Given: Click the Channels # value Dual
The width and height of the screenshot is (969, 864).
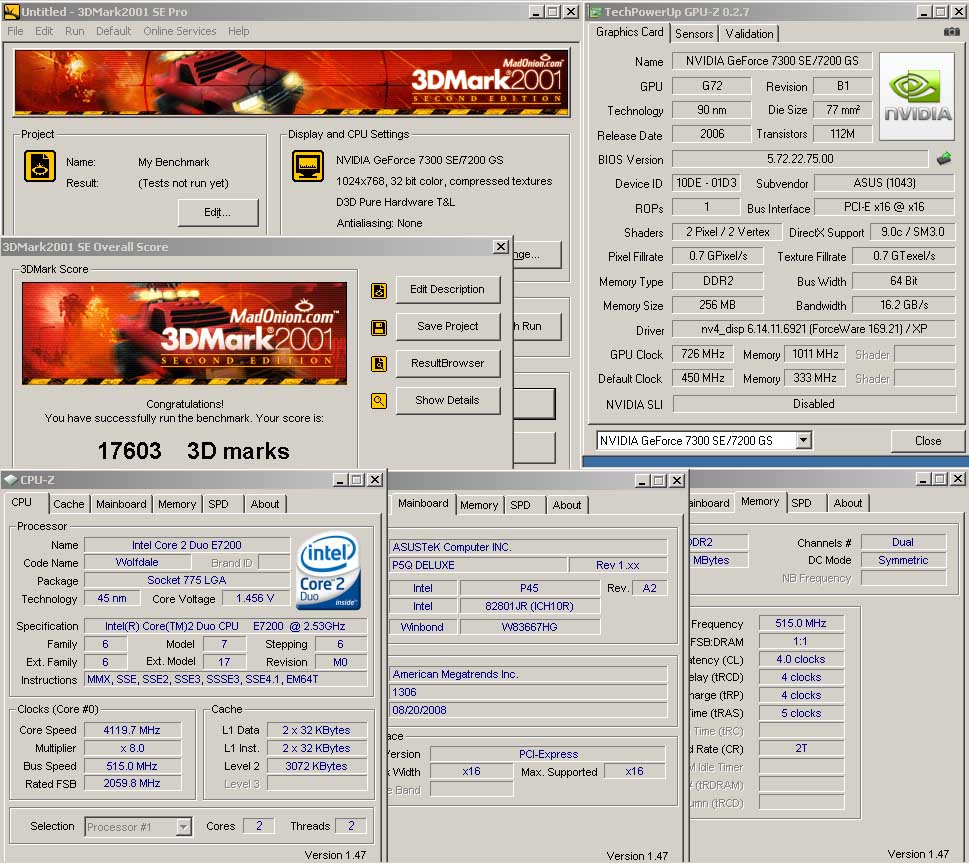Looking at the screenshot, I should pos(903,543).
